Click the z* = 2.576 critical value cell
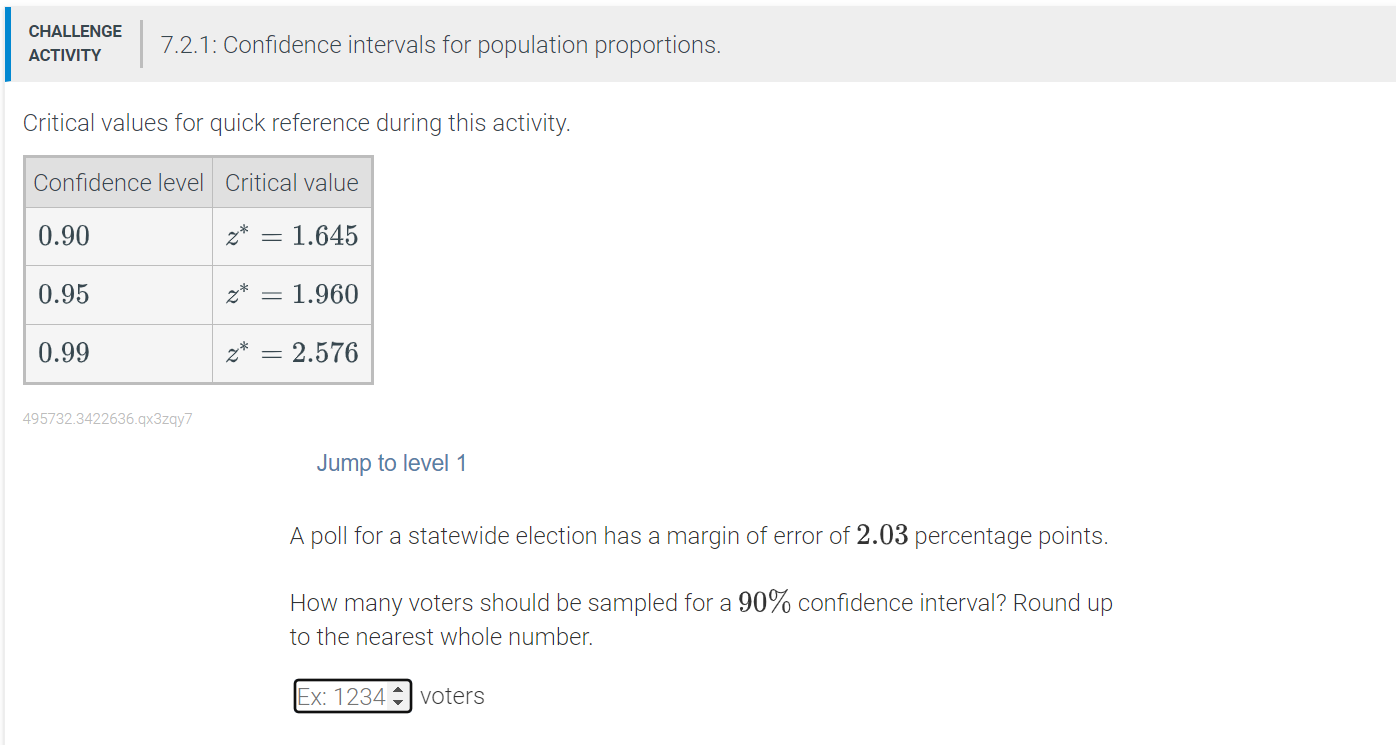 (x=290, y=352)
